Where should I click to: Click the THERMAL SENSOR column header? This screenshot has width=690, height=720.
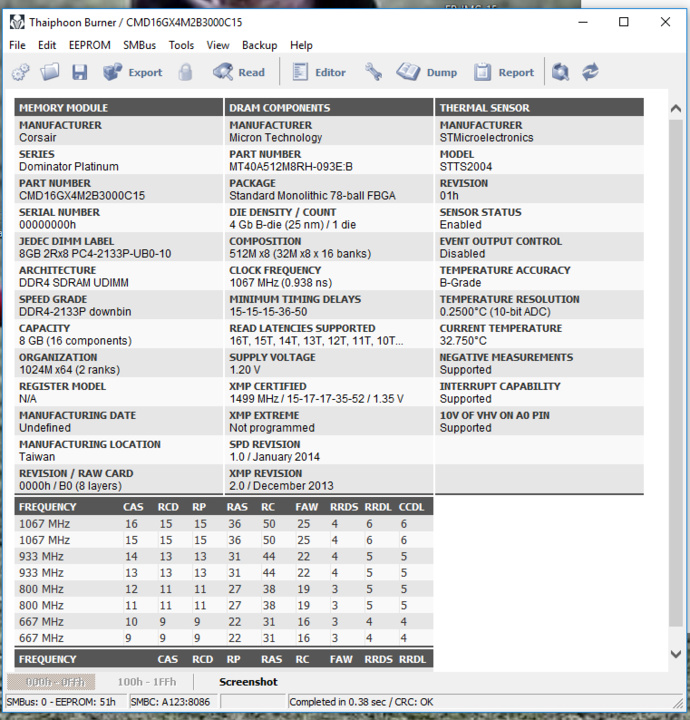(539, 108)
